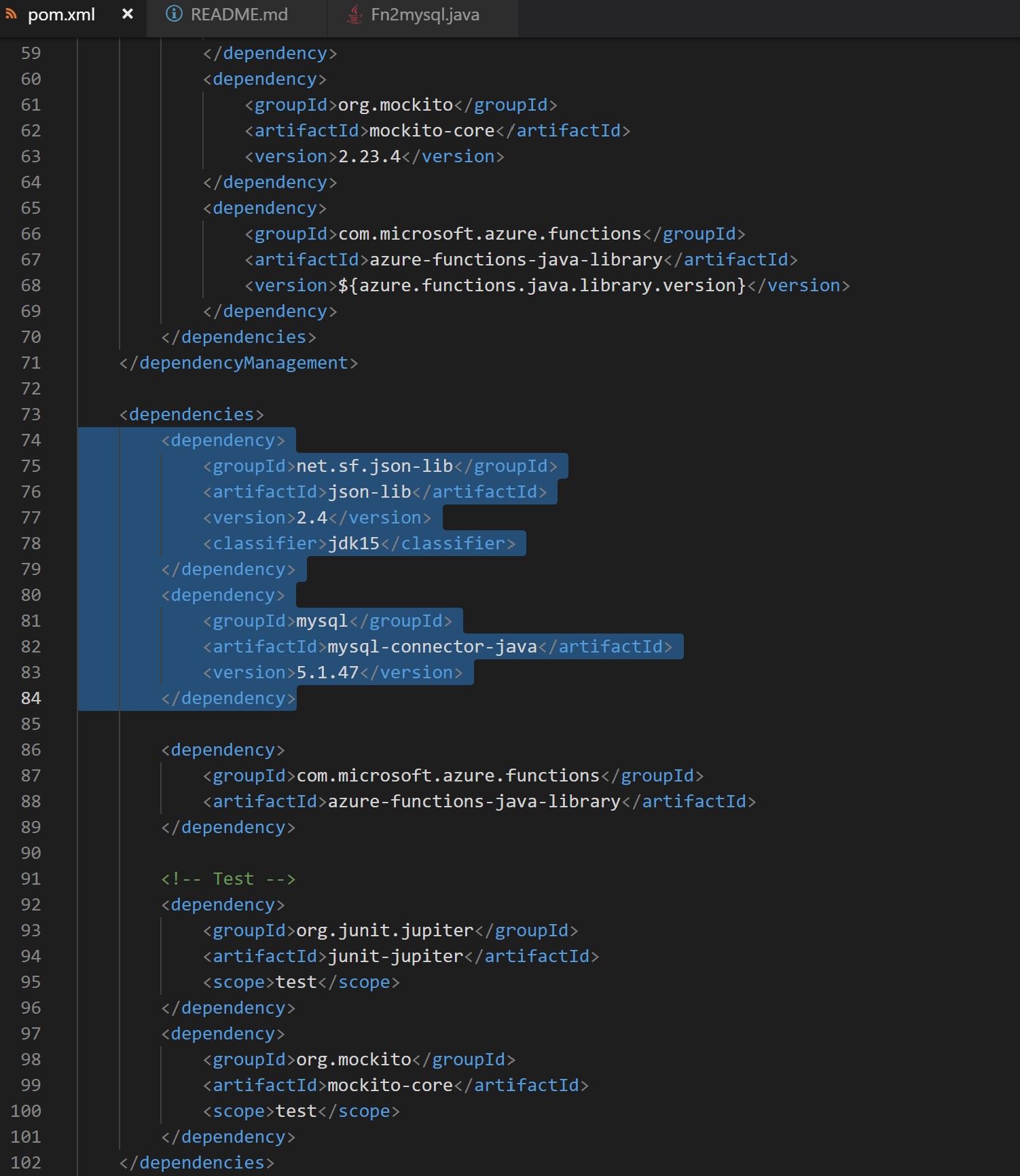Click mockito-core on line 62

[x=432, y=130]
